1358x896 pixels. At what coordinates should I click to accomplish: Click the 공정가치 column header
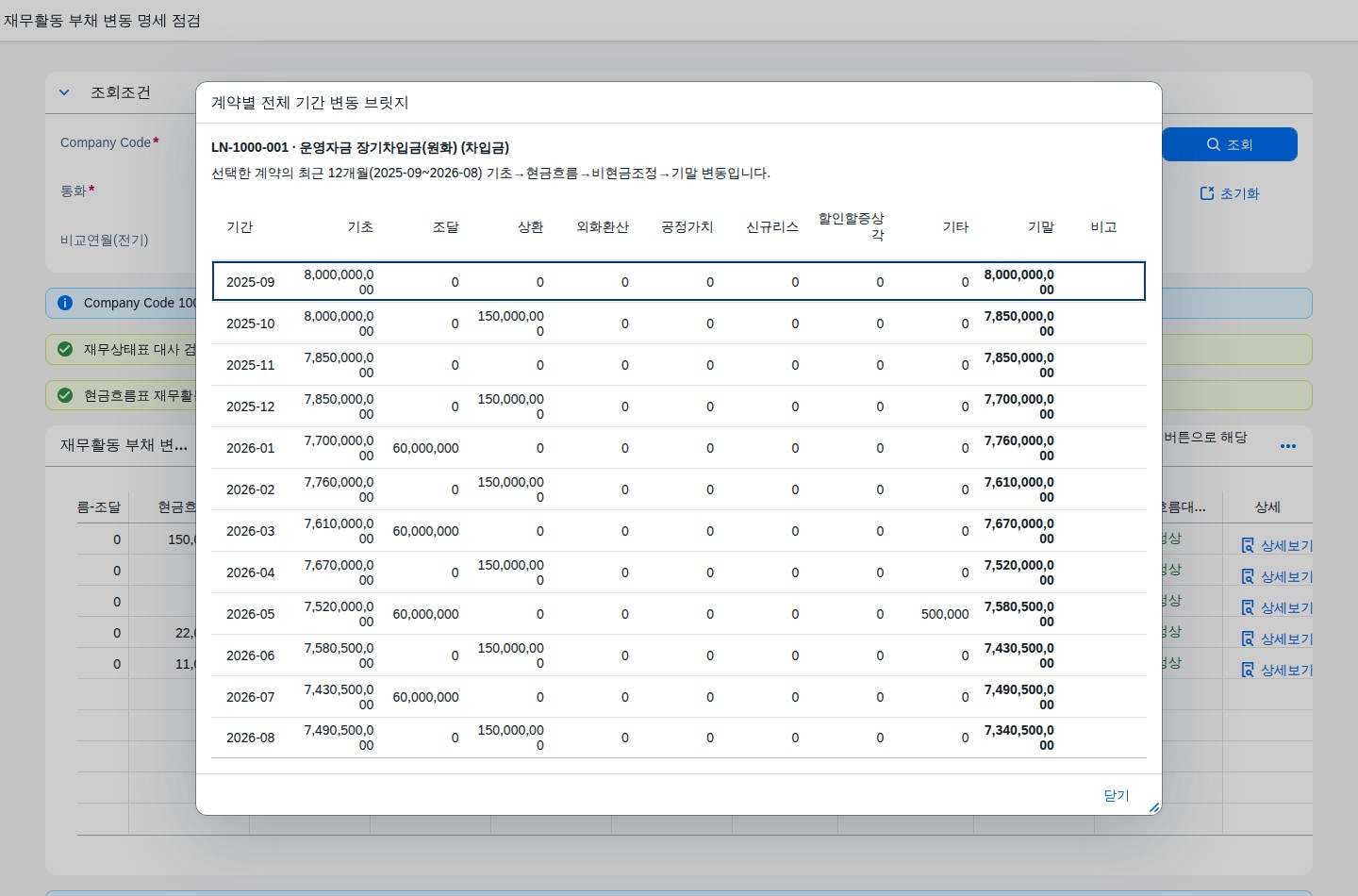687,227
